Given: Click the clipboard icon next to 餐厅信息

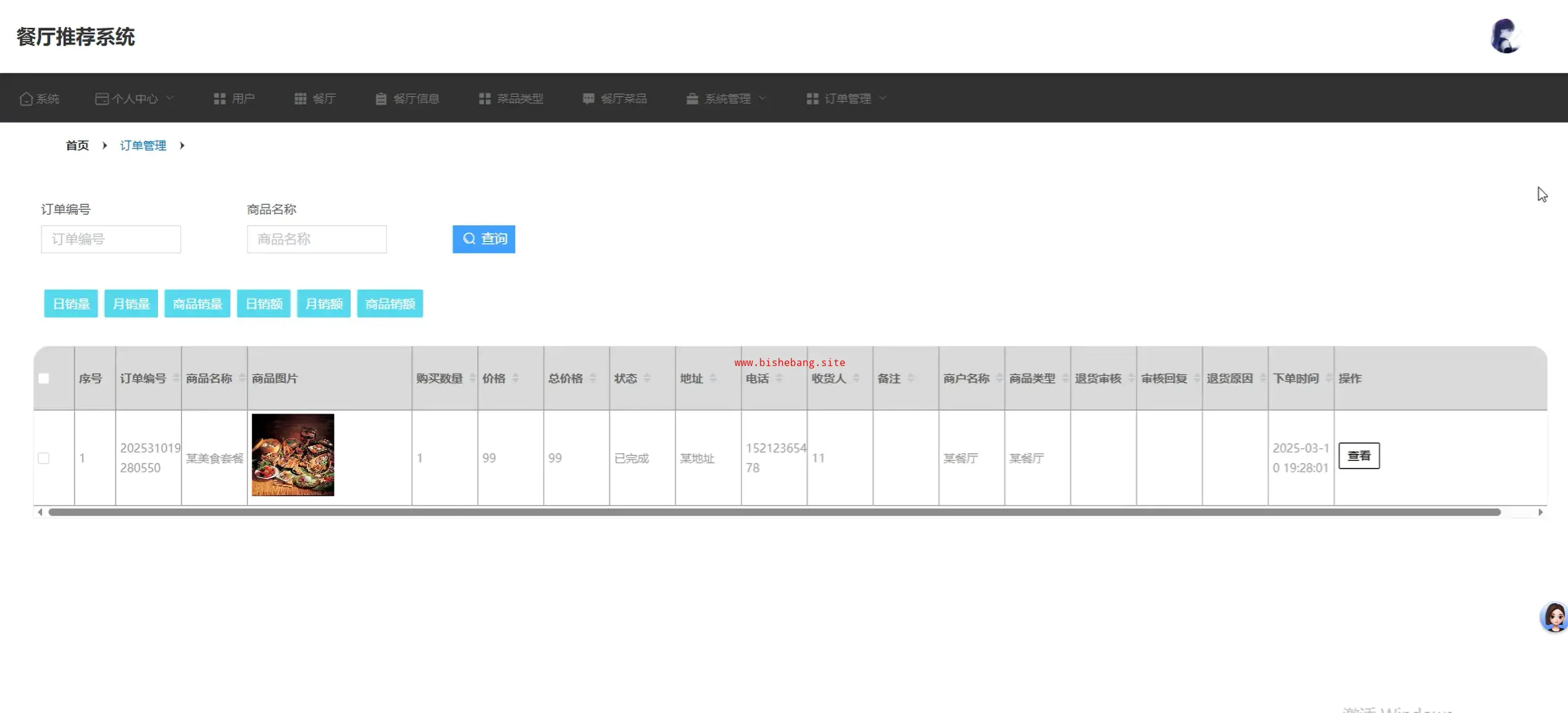Looking at the screenshot, I should (x=380, y=99).
